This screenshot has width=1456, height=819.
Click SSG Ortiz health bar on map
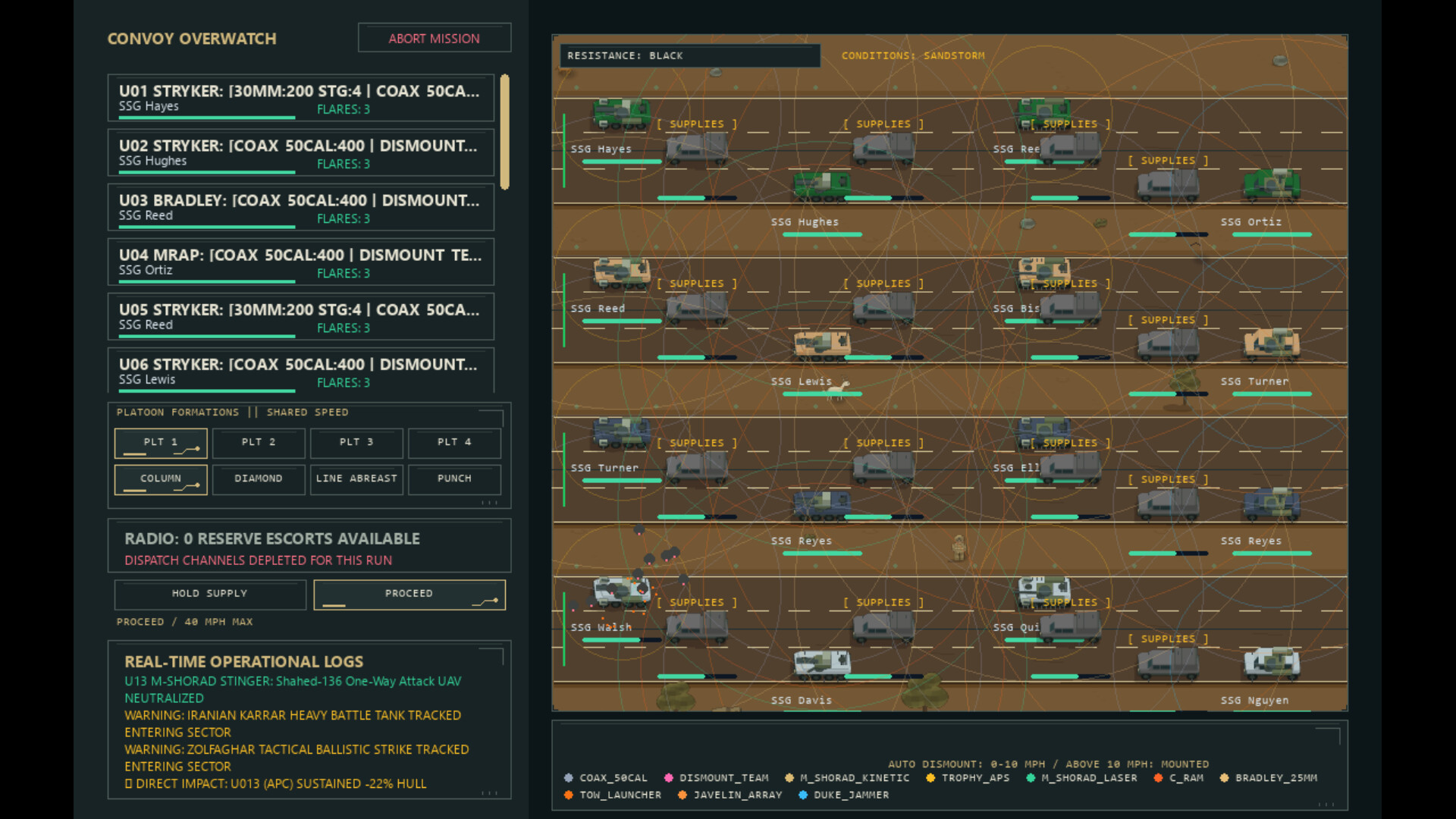coord(1272,234)
